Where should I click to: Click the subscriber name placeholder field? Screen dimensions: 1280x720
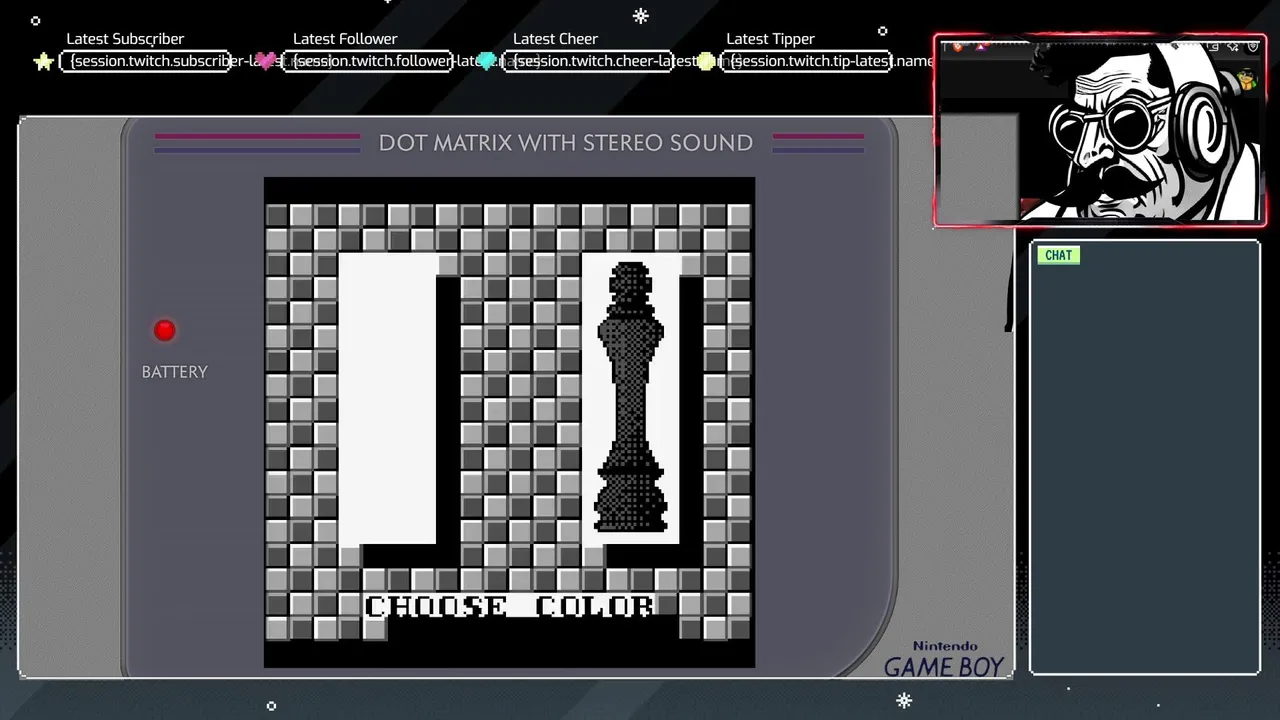146,61
